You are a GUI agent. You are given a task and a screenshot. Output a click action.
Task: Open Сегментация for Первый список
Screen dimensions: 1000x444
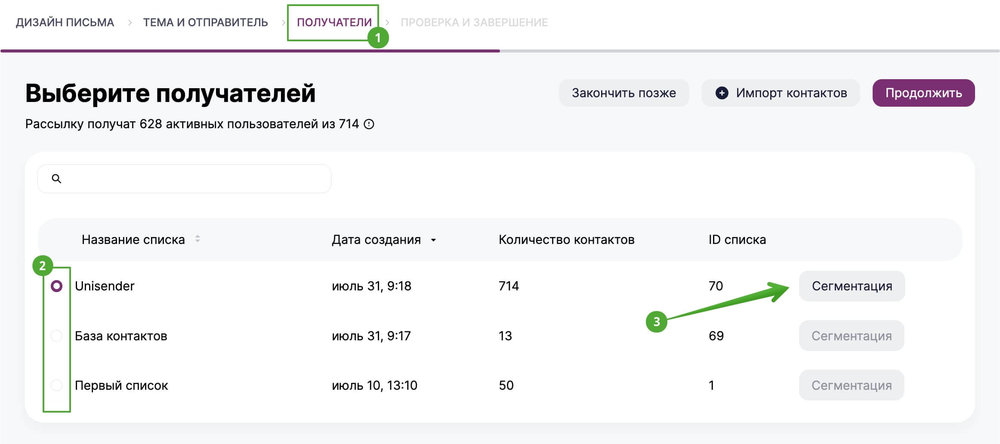(852, 385)
